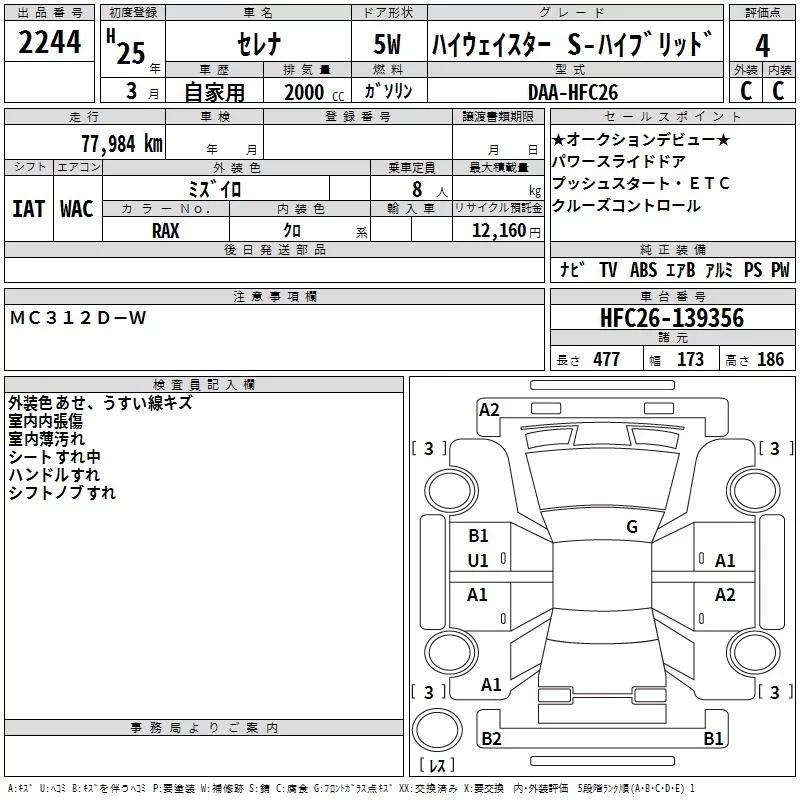This screenshot has height=800, width=800.
Task: Click chassis number HFC26-139356
Action: pyautogui.click(x=672, y=318)
